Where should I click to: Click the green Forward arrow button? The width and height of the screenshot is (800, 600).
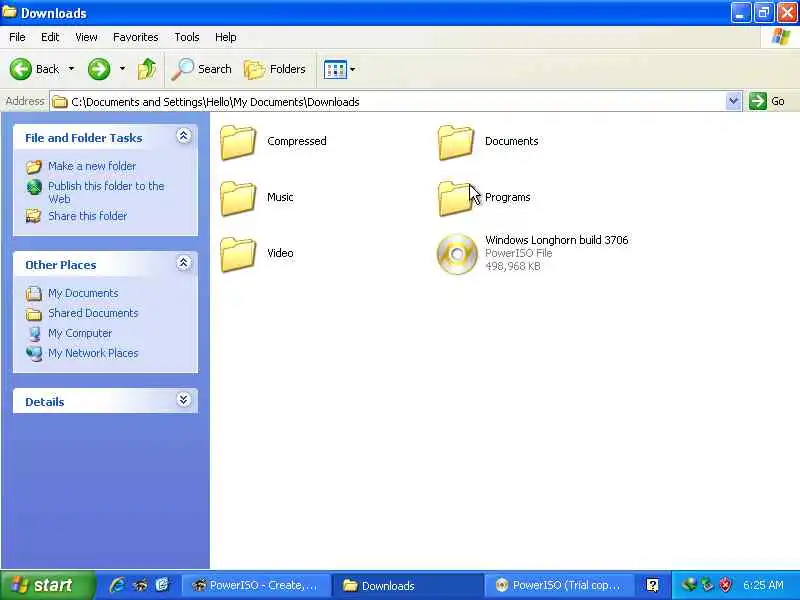[x=99, y=69]
